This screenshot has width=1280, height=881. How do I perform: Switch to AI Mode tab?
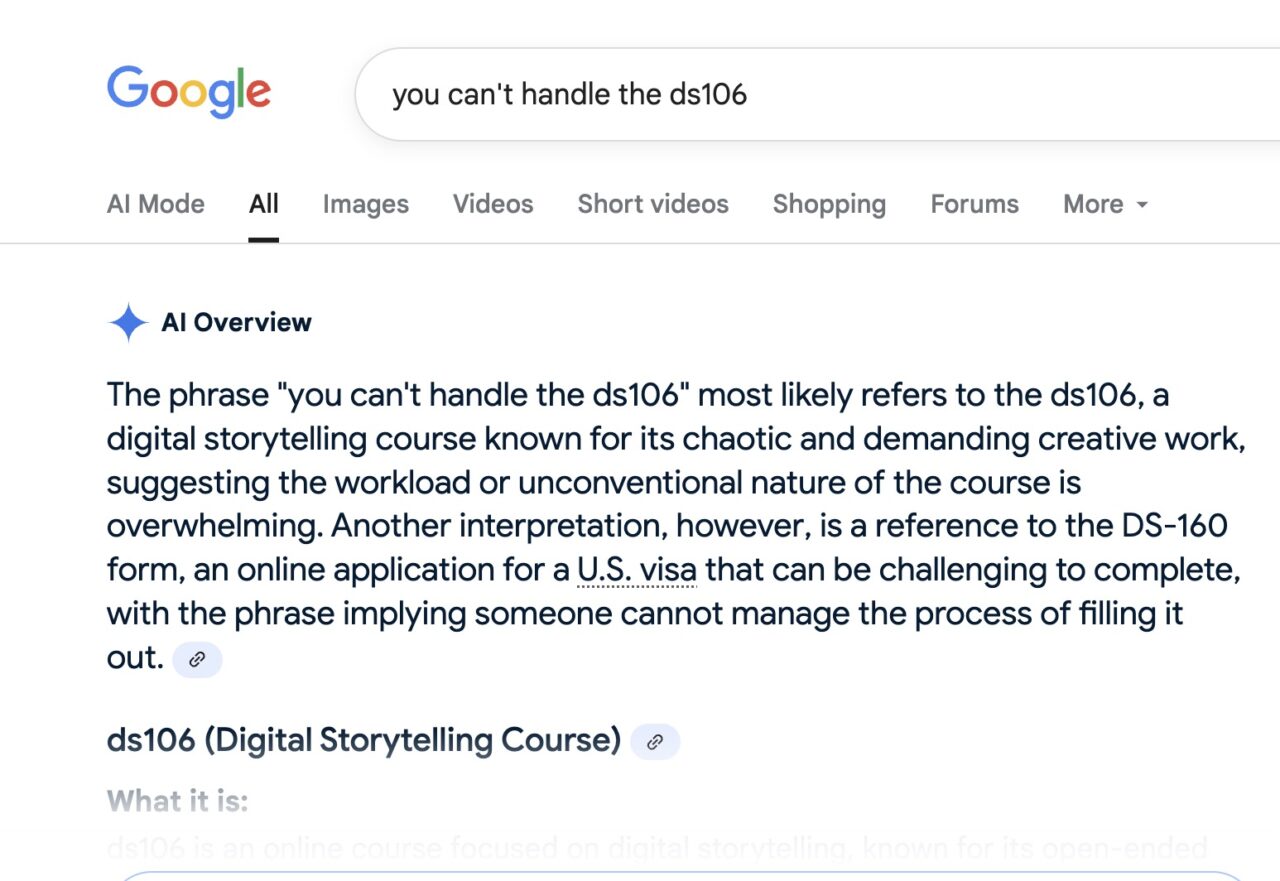(x=156, y=204)
